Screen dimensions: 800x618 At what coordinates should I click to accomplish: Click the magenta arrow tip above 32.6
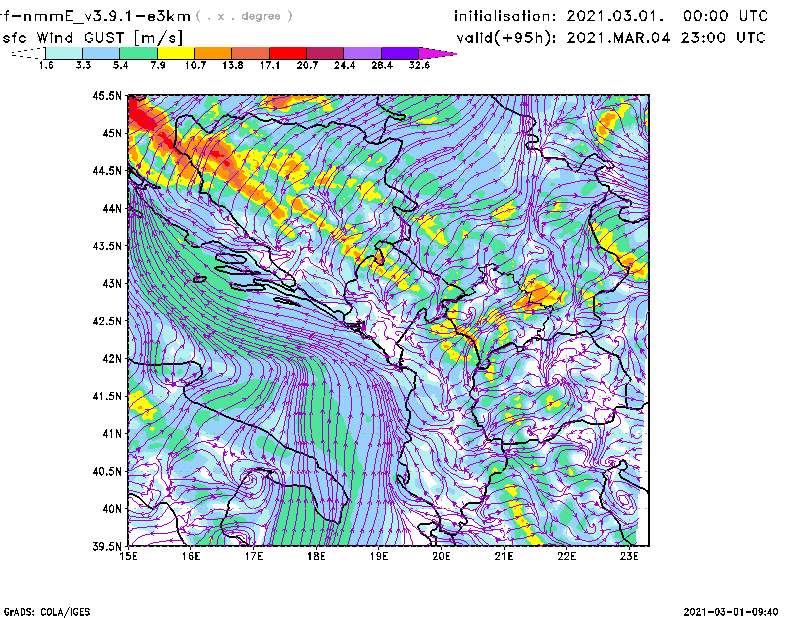(x=437, y=53)
